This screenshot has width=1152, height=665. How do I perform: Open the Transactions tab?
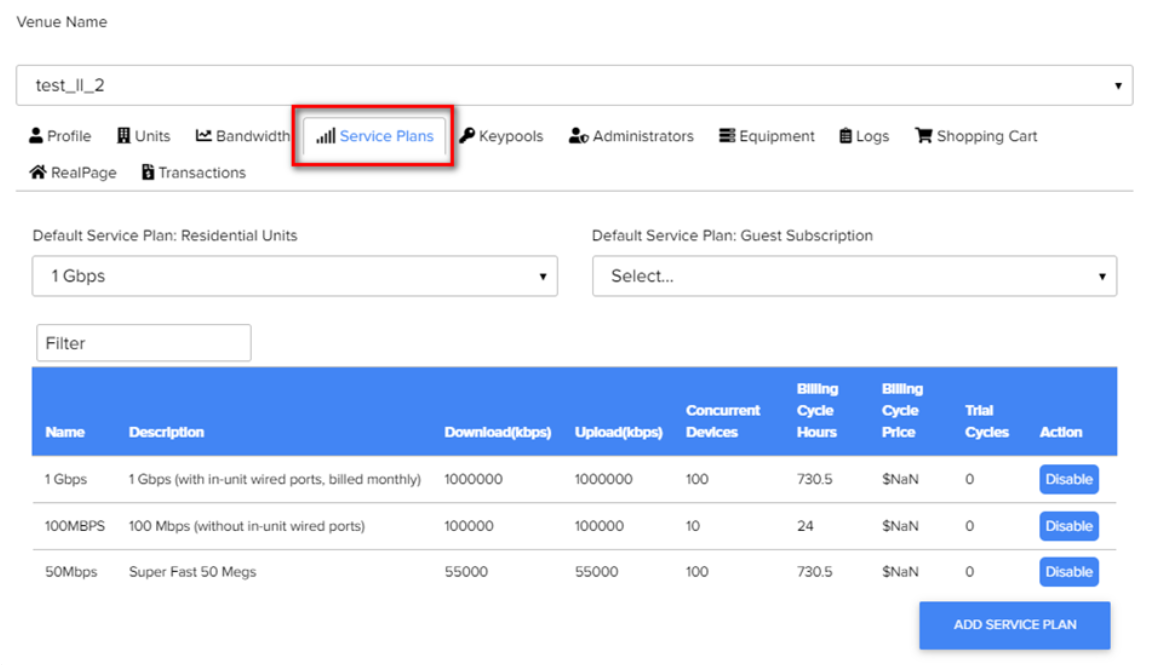click(x=194, y=172)
